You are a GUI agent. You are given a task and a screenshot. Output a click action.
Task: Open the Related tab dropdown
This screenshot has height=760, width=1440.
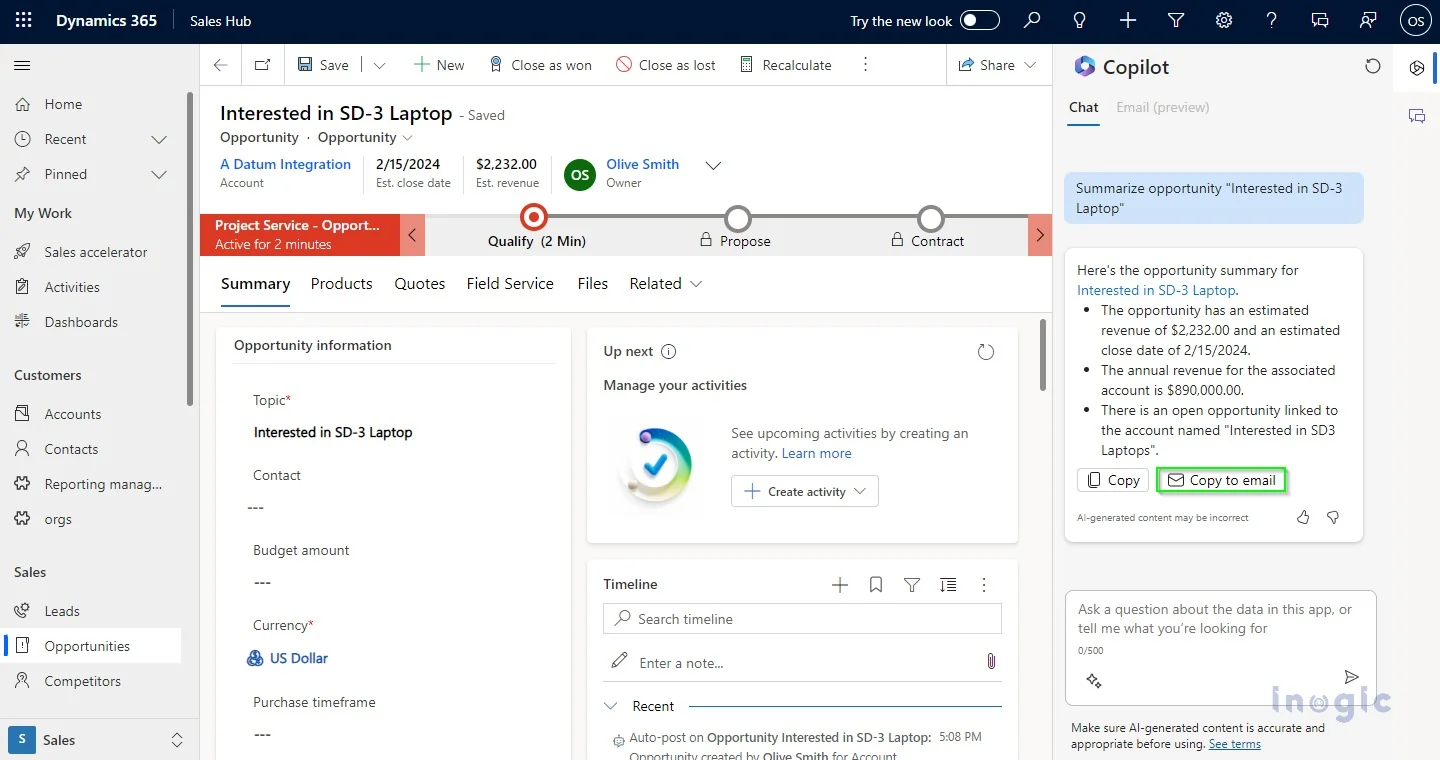[x=666, y=284]
